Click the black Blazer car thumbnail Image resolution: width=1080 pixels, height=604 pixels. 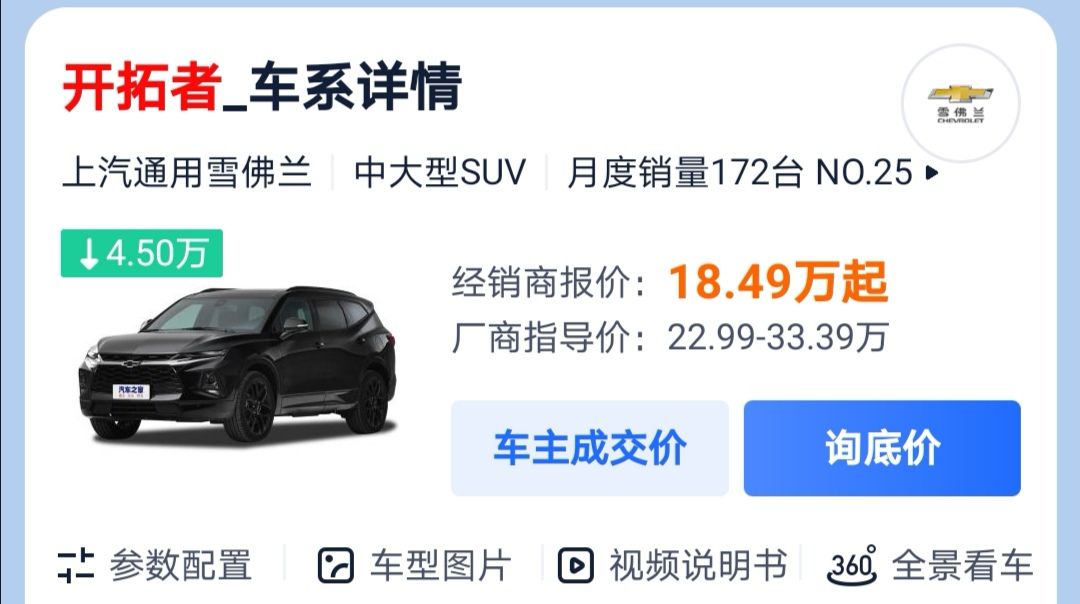click(x=238, y=363)
